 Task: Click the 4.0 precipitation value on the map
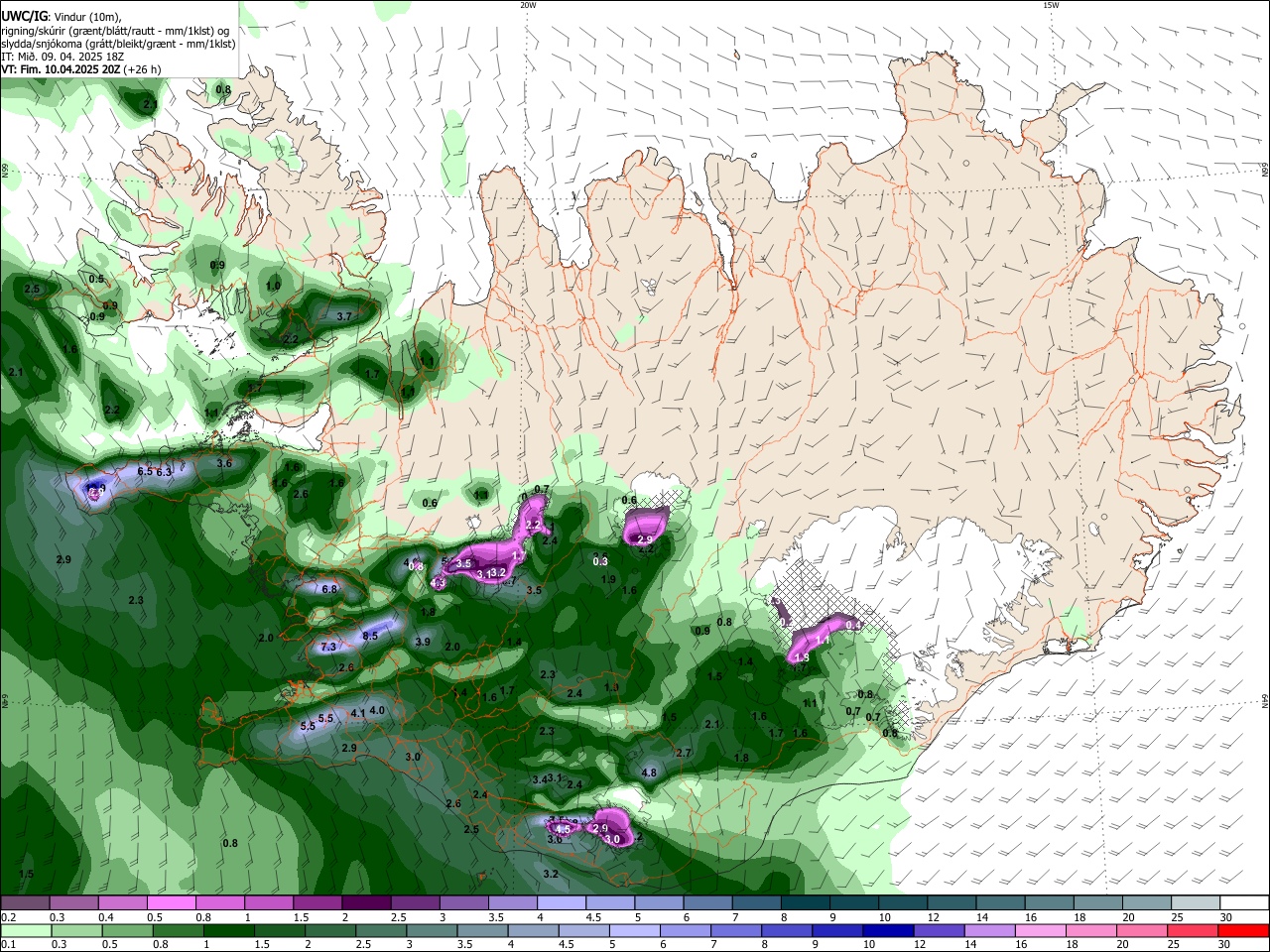[377, 711]
